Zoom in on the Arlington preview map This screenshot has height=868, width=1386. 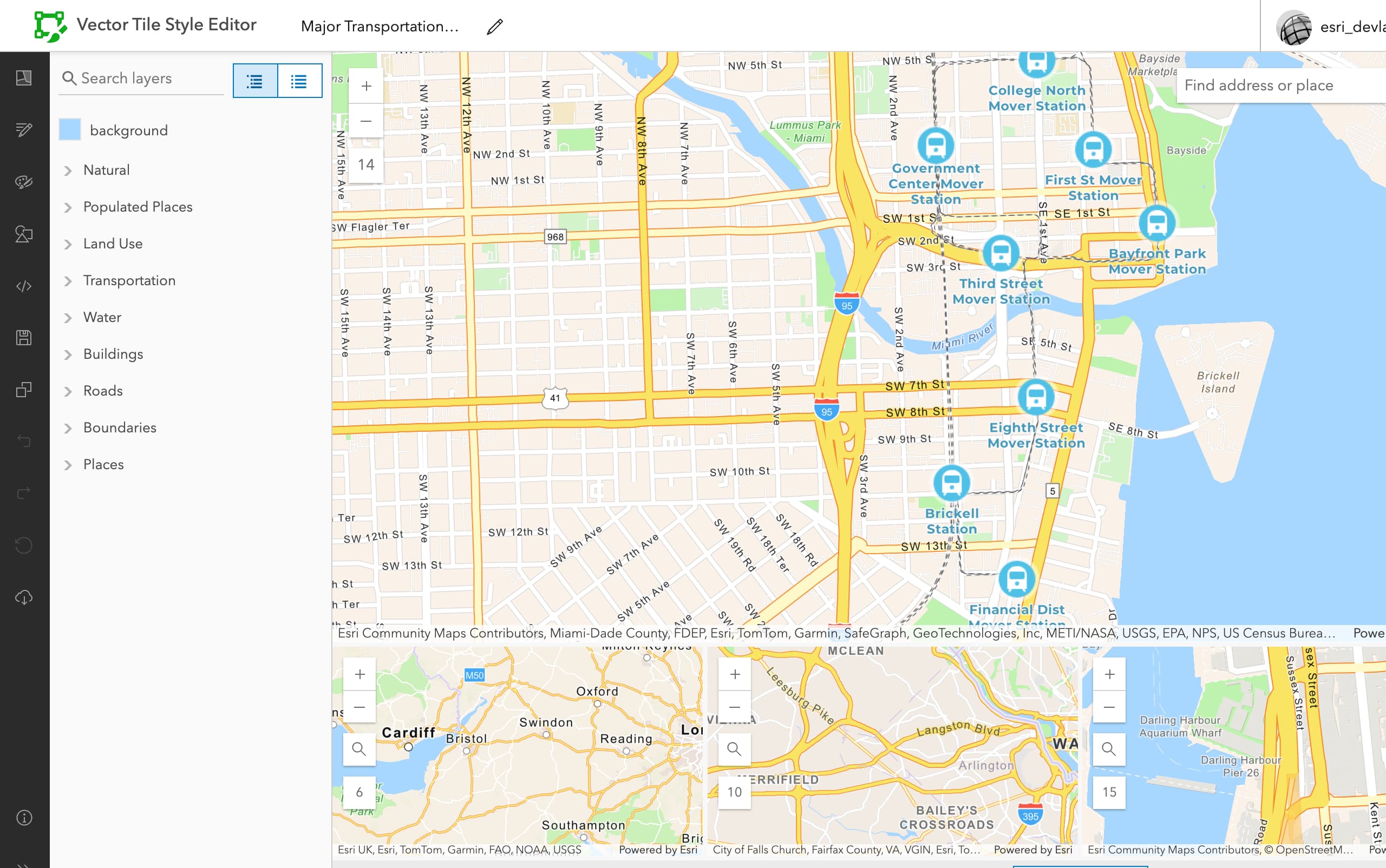[x=735, y=674]
